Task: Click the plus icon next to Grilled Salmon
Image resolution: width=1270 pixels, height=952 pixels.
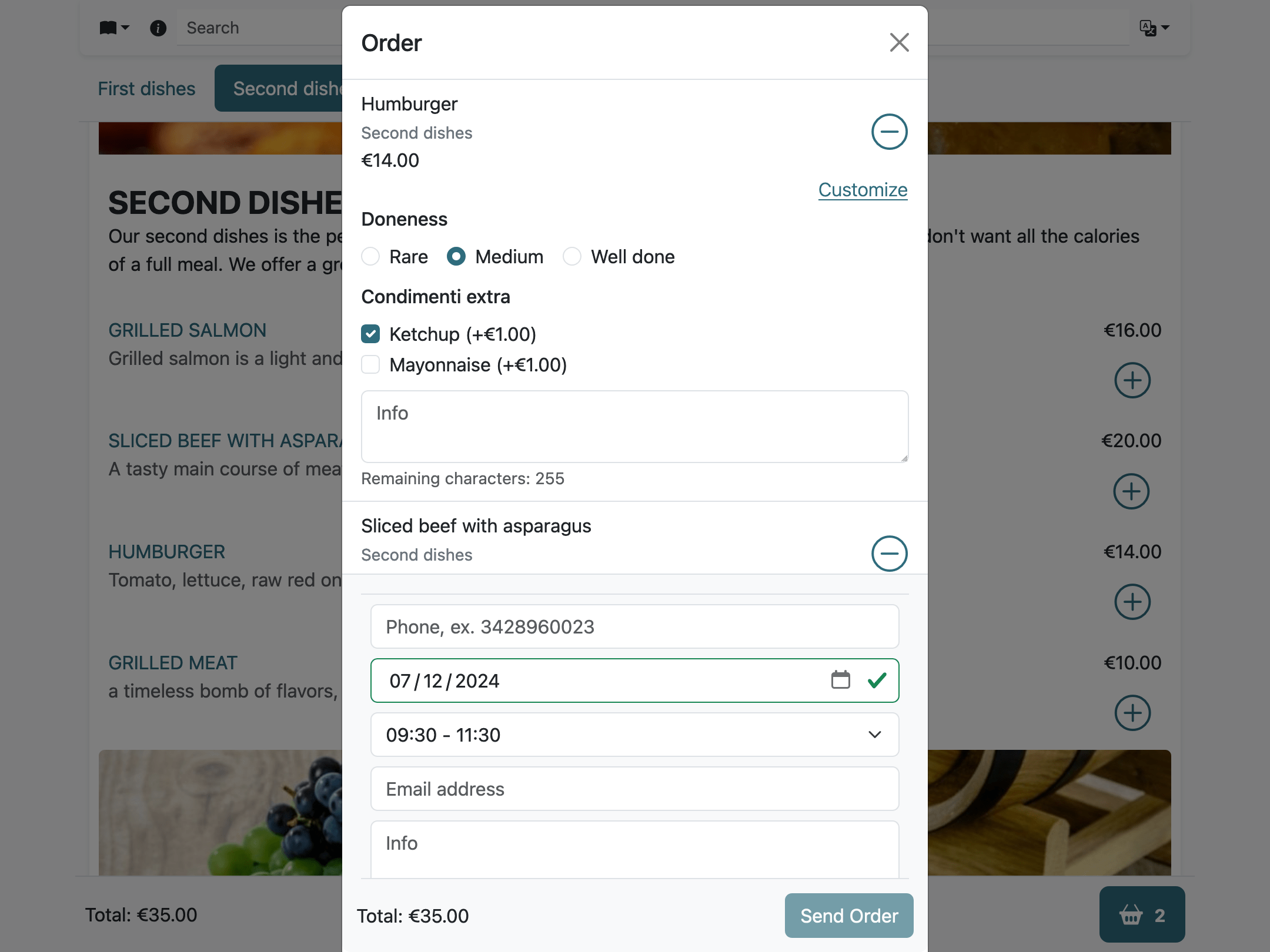Action: coord(1132,380)
